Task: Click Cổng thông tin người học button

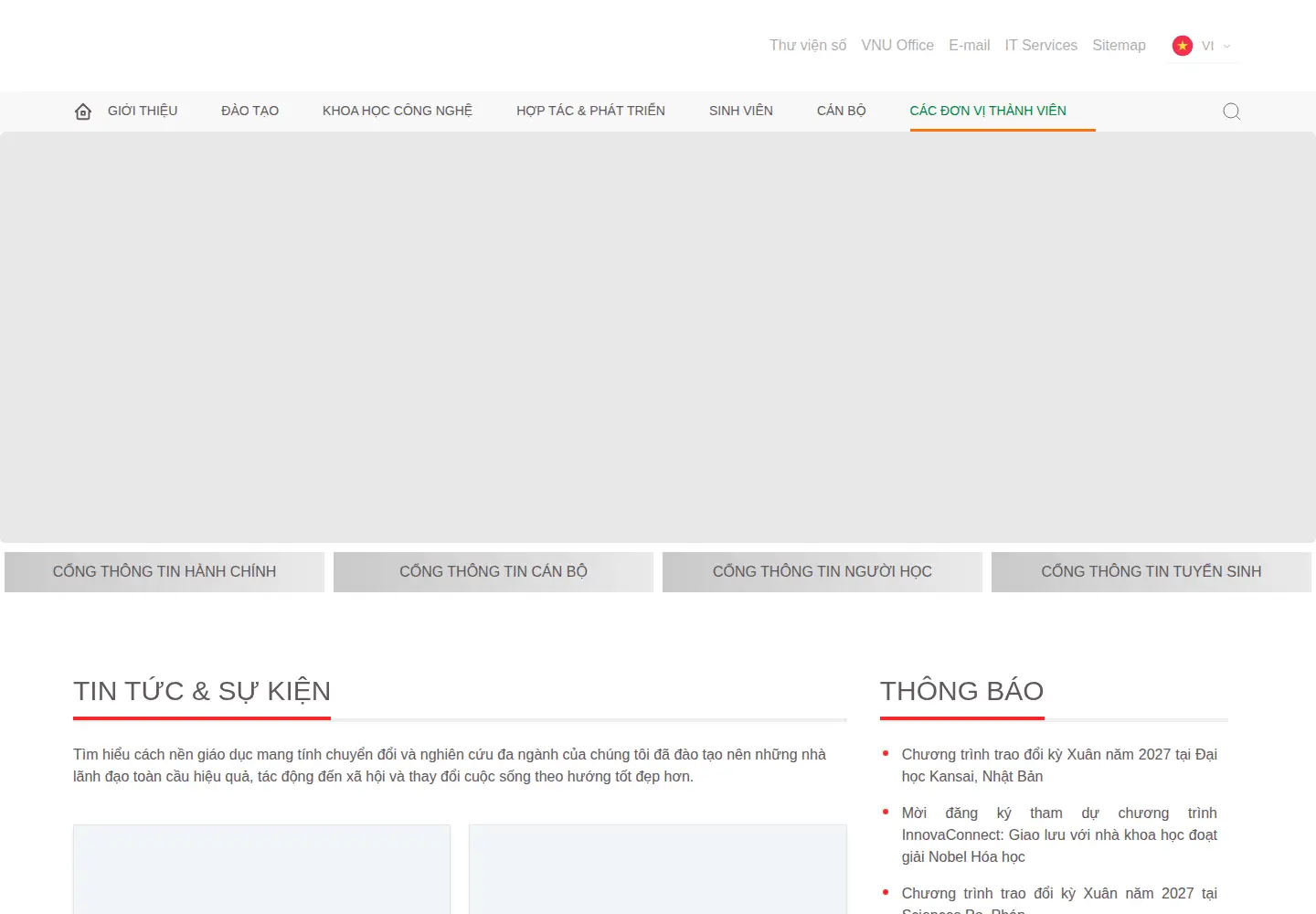Action: coord(822,572)
